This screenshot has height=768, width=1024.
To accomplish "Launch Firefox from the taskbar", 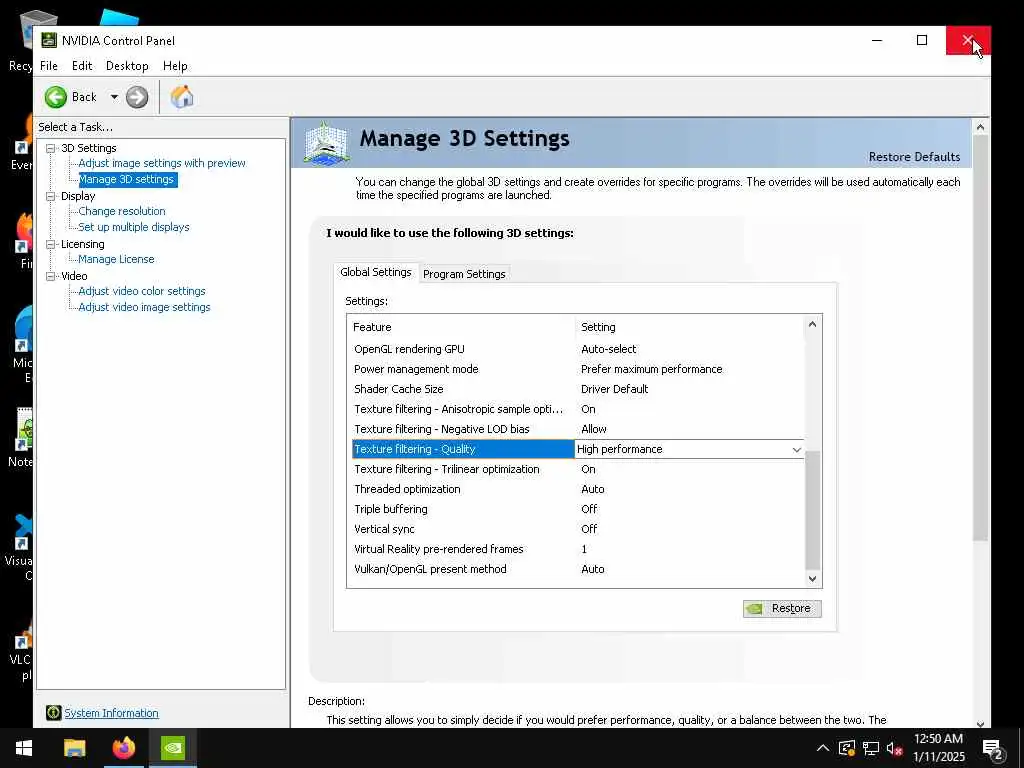I will coord(123,748).
